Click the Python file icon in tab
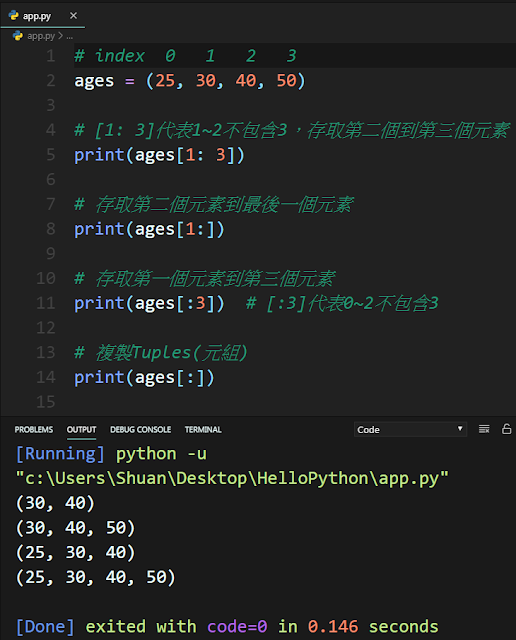This screenshot has height=640, width=516. click(x=13, y=16)
